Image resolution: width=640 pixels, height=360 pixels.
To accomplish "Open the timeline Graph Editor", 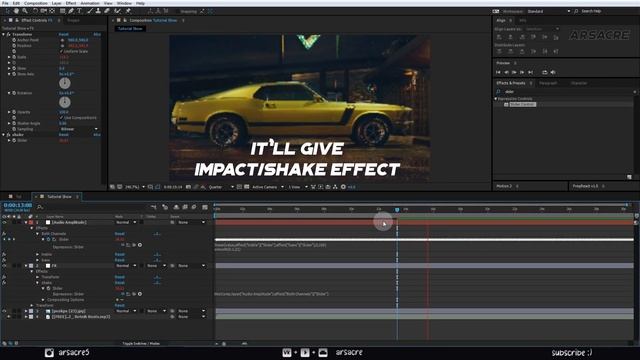I will (x=205, y=207).
